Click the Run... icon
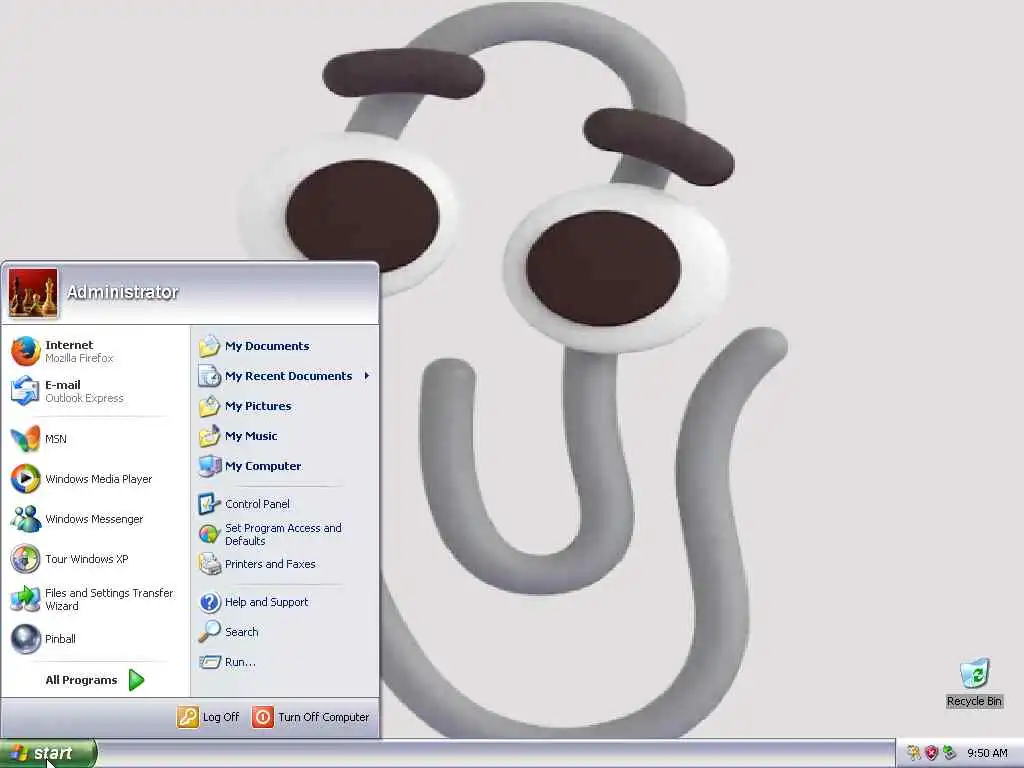This screenshot has height=768, width=1024. point(210,662)
